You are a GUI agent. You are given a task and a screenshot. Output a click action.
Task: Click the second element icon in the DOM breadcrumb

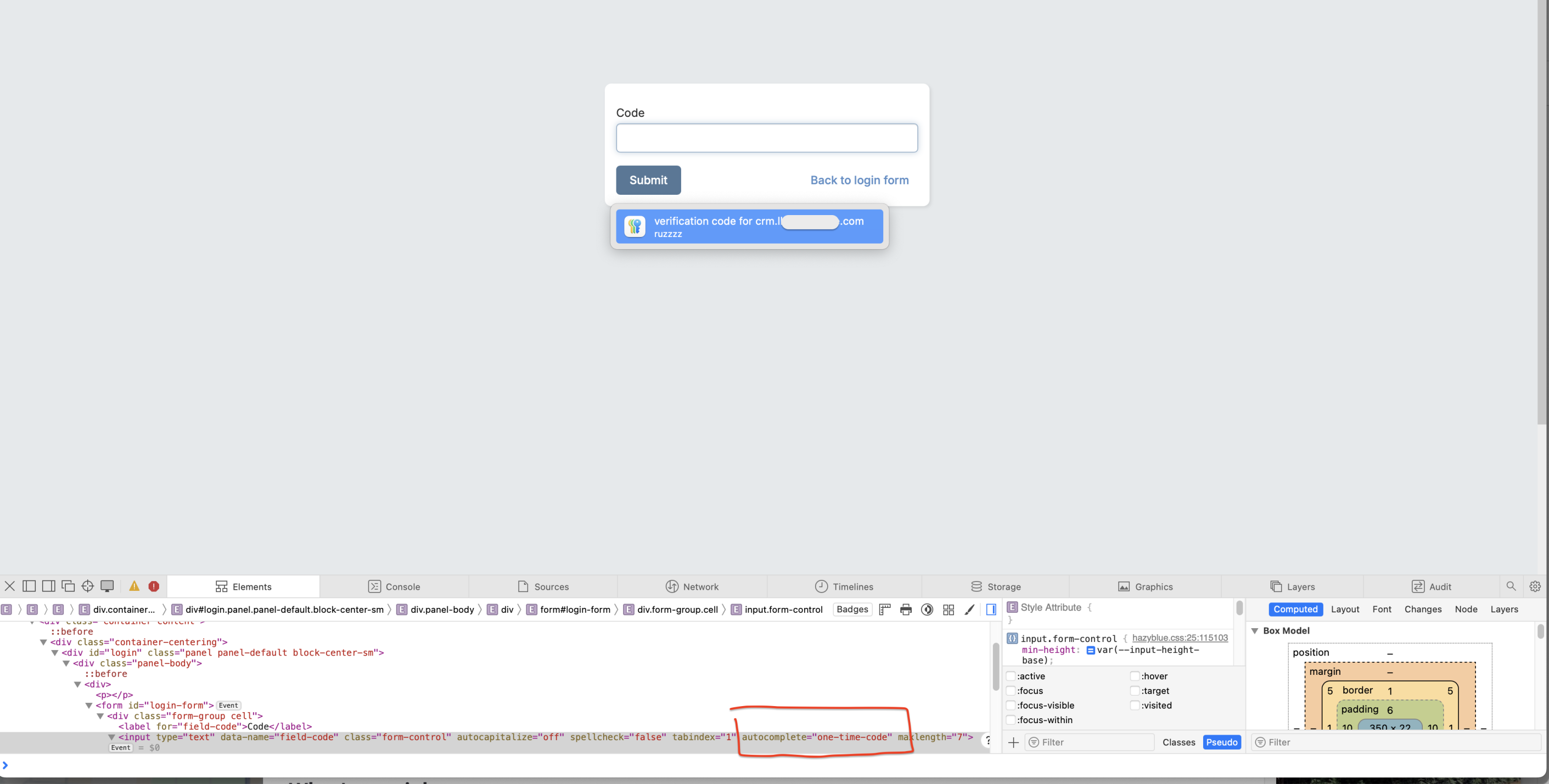32,610
